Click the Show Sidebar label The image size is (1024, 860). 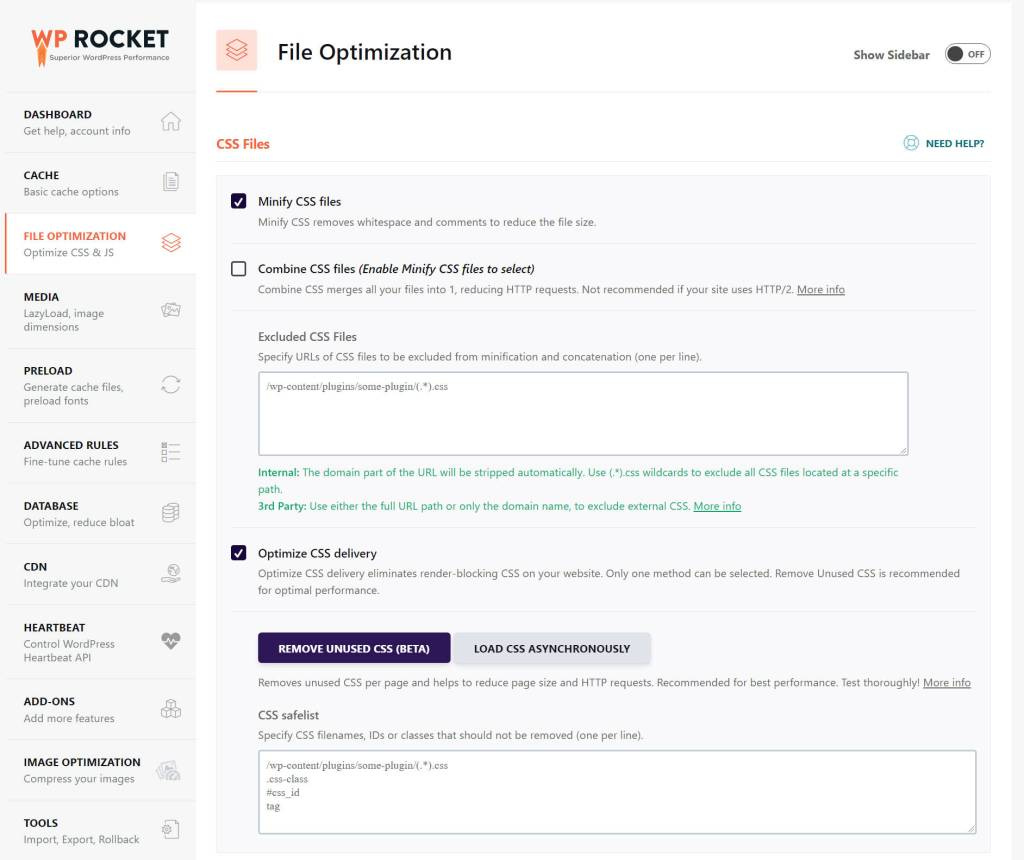tap(891, 55)
